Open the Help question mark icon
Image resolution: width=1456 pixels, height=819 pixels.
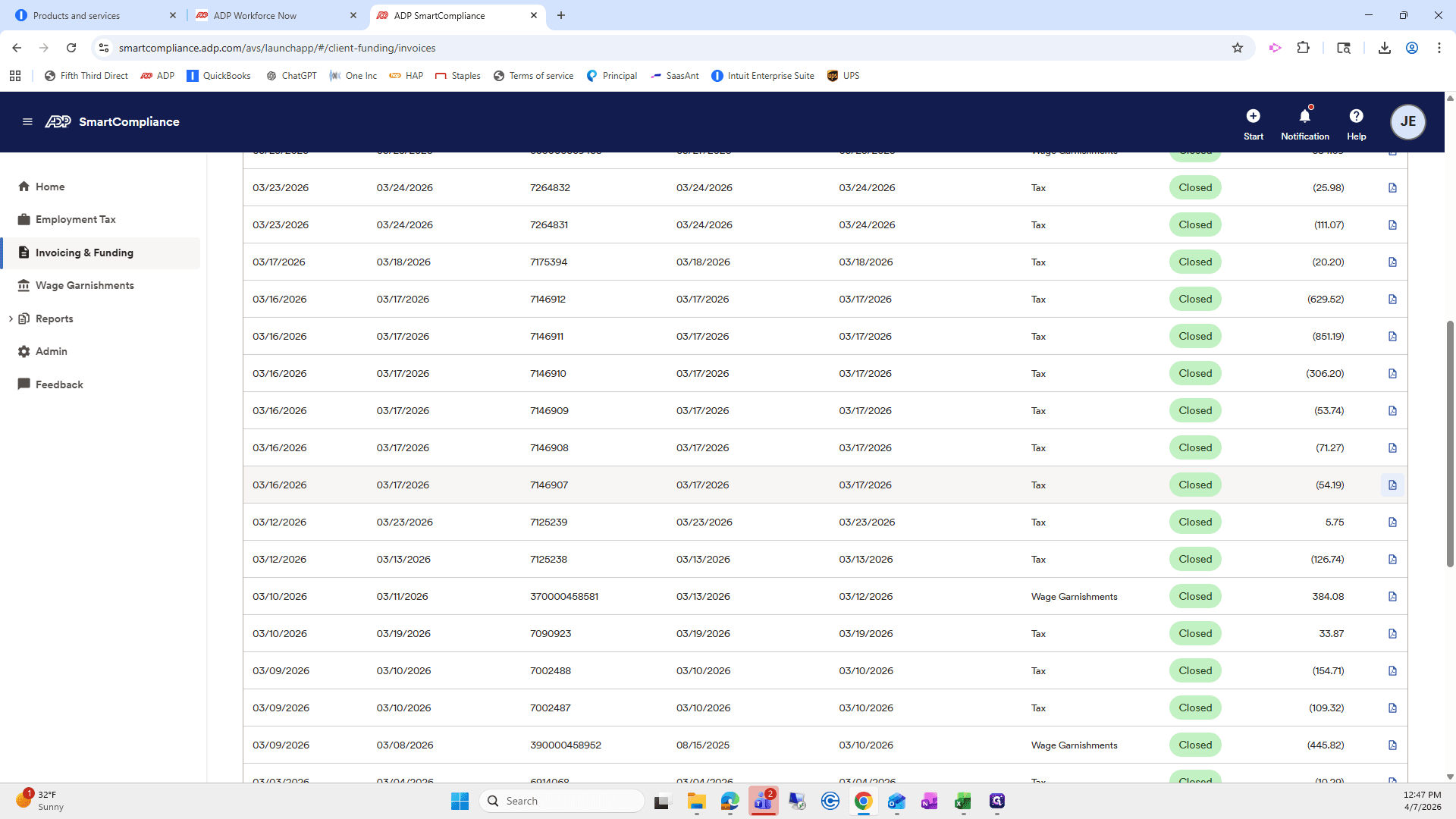click(x=1356, y=116)
